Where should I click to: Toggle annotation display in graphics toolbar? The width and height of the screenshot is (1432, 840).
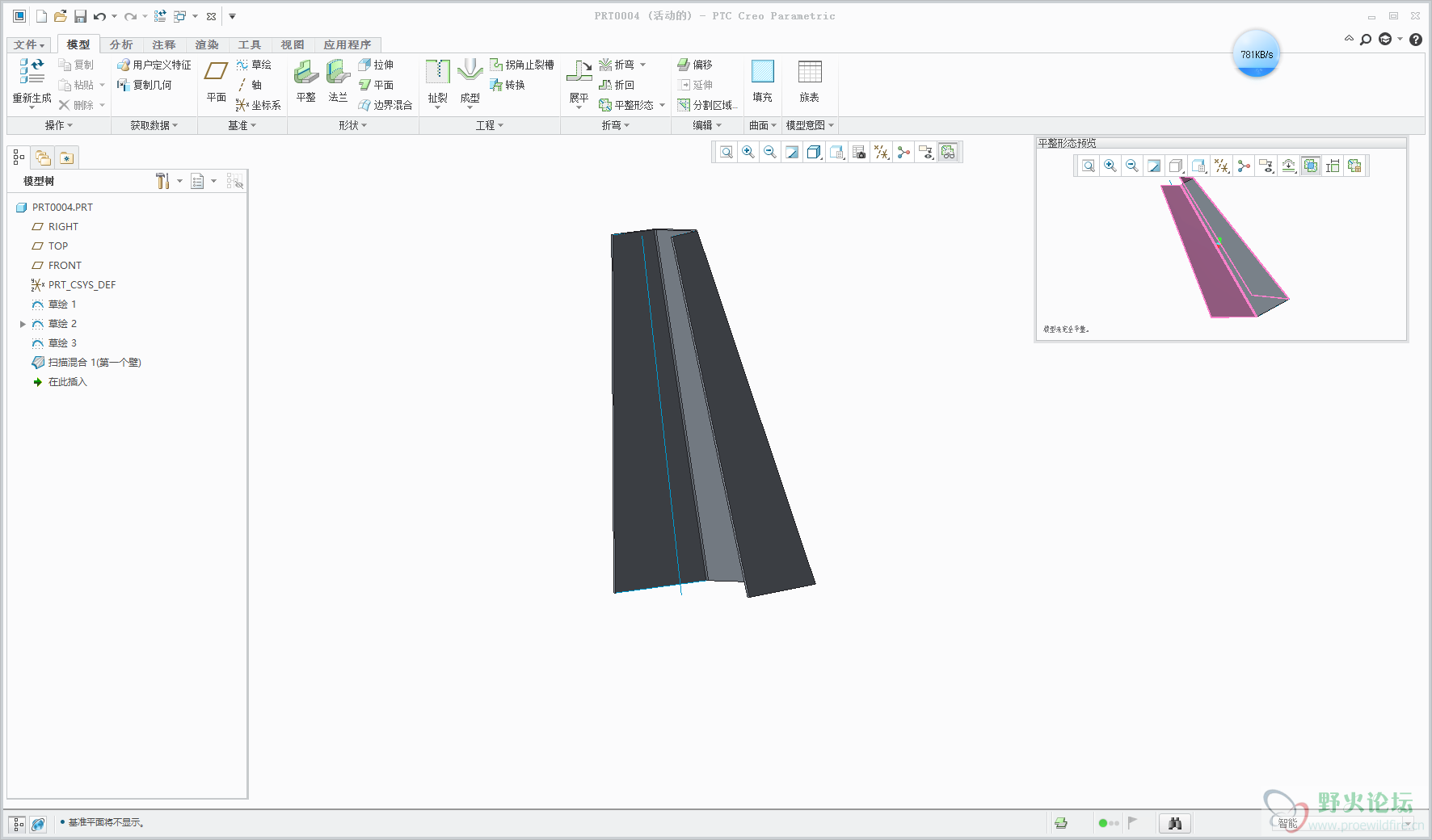926,152
